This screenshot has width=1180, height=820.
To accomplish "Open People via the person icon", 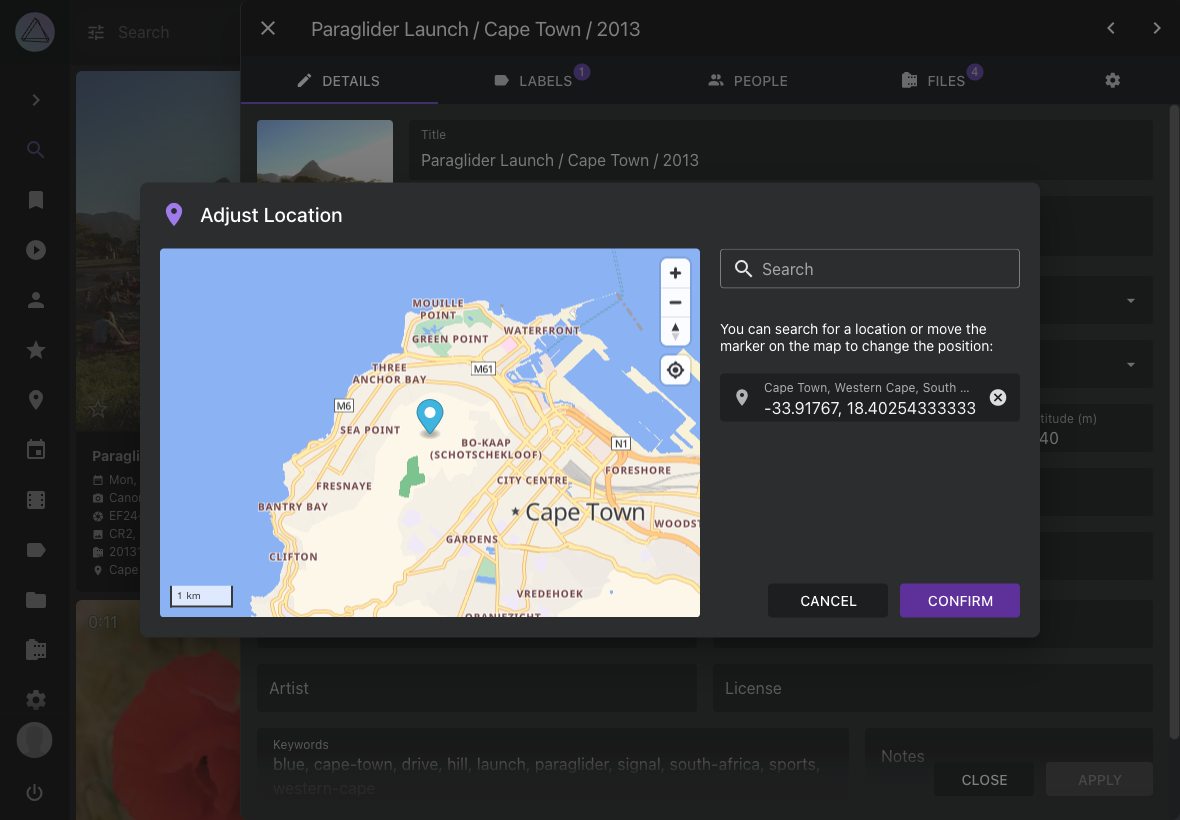I will (x=35, y=299).
